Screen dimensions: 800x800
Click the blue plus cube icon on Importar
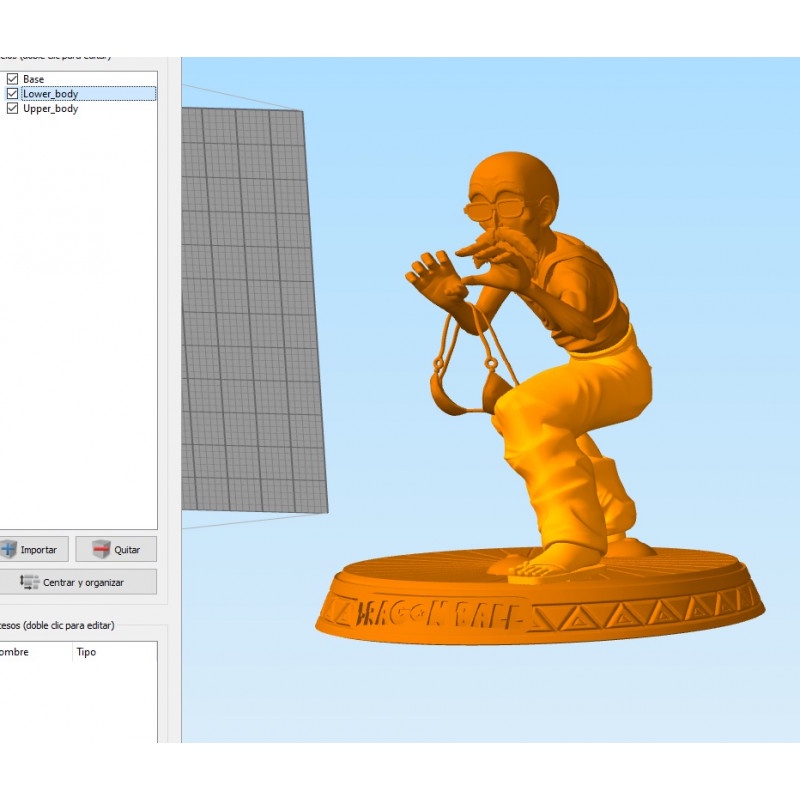10,549
